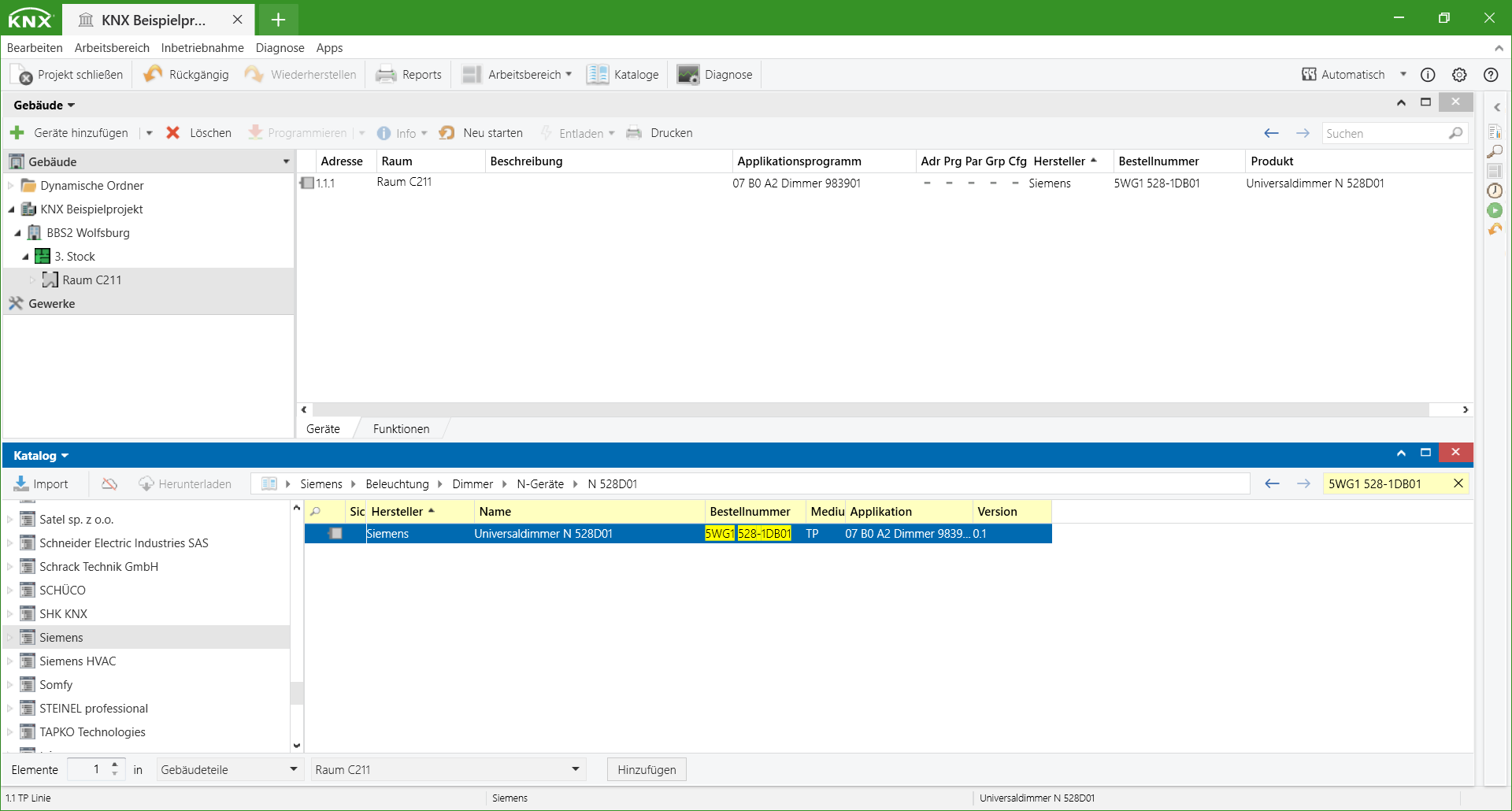This screenshot has height=811, width=1512.
Task: Click the Import icon in Katalog panel
Action: (21, 483)
